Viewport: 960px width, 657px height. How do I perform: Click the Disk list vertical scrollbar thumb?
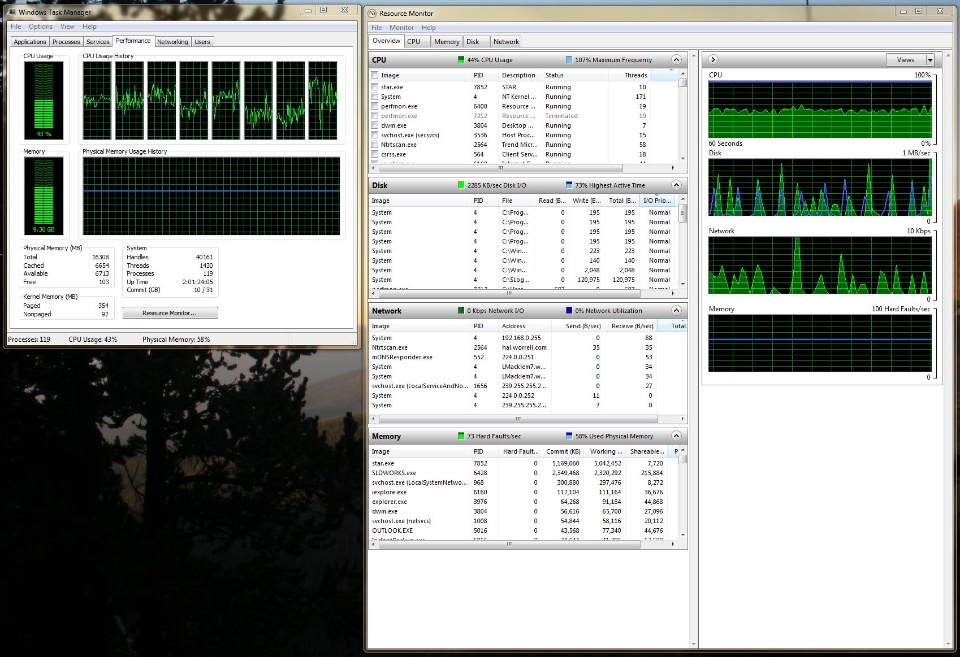tap(683, 214)
